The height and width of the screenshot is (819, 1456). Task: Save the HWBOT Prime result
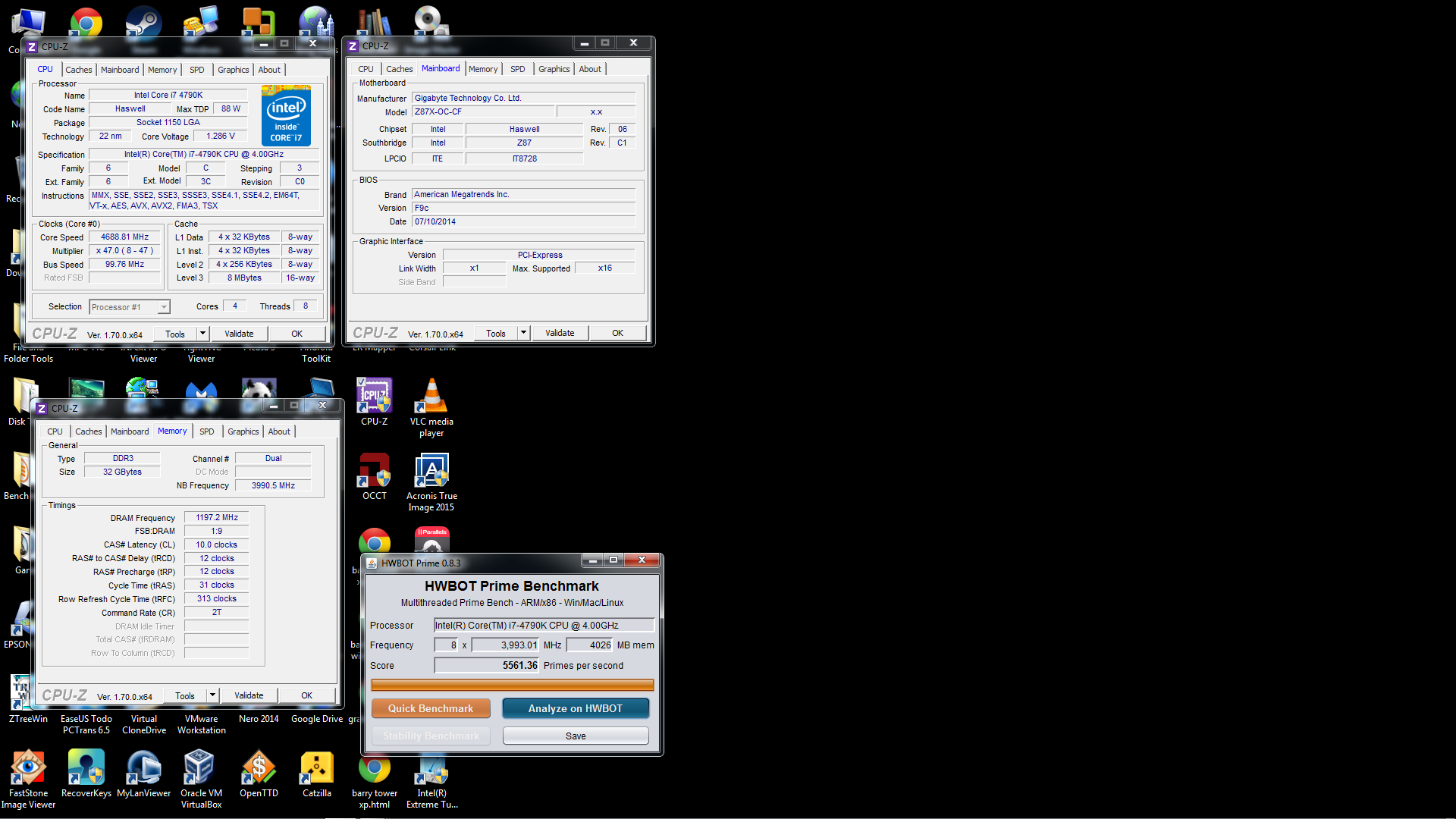coord(576,736)
